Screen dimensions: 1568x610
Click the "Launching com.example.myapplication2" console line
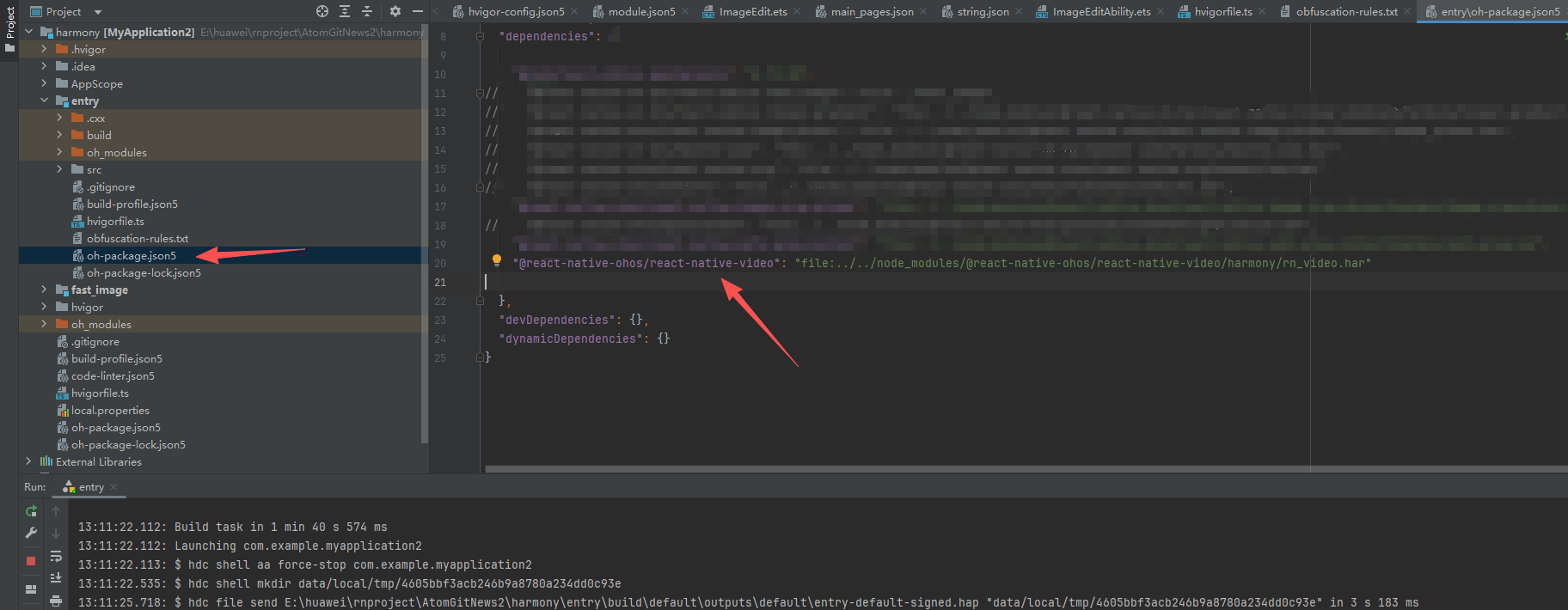click(x=298, y=546)
